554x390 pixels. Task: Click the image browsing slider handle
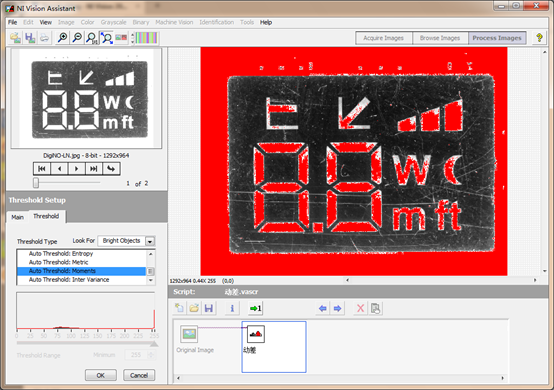coord(36,183)
